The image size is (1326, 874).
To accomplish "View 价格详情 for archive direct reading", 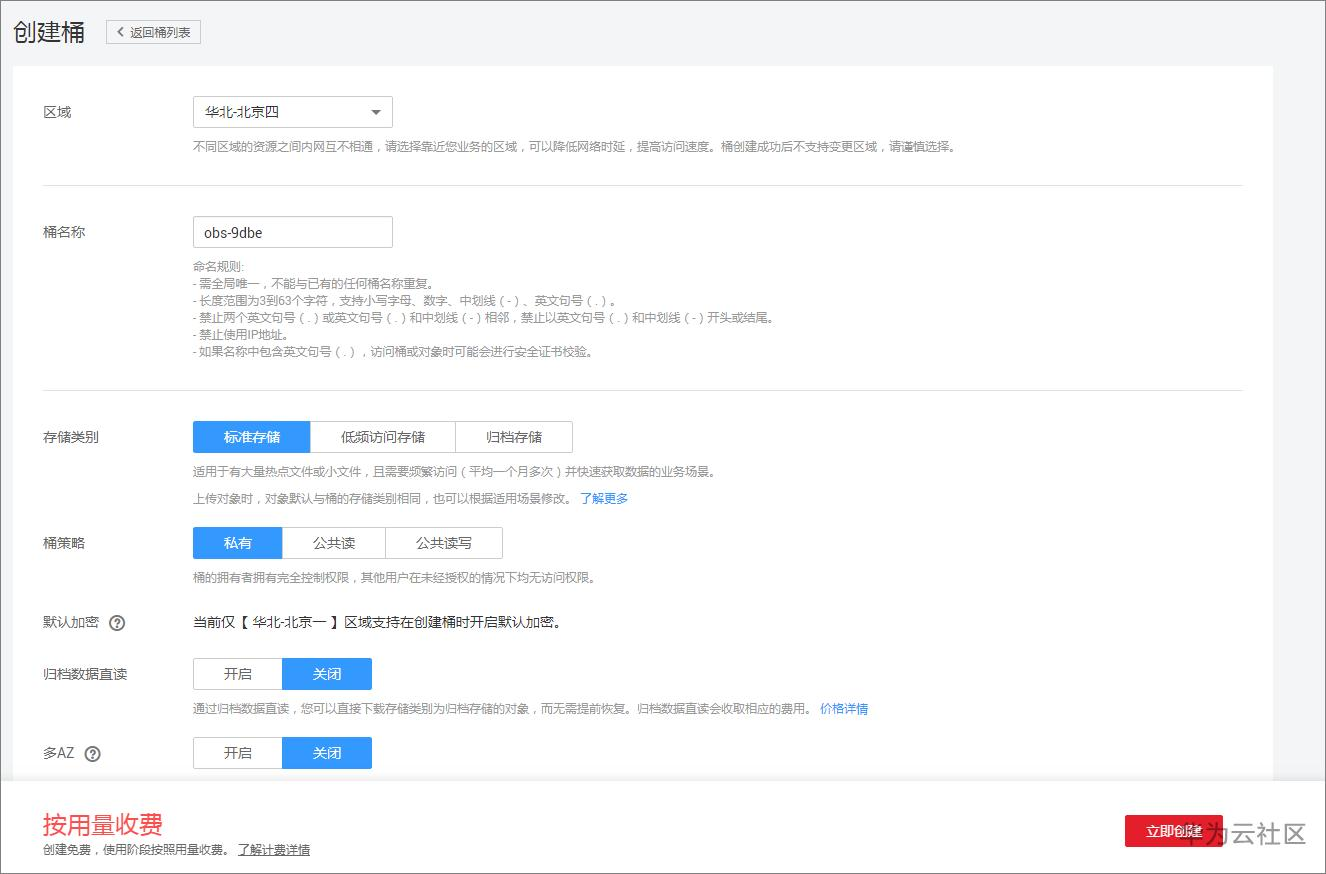I will 843,708.
